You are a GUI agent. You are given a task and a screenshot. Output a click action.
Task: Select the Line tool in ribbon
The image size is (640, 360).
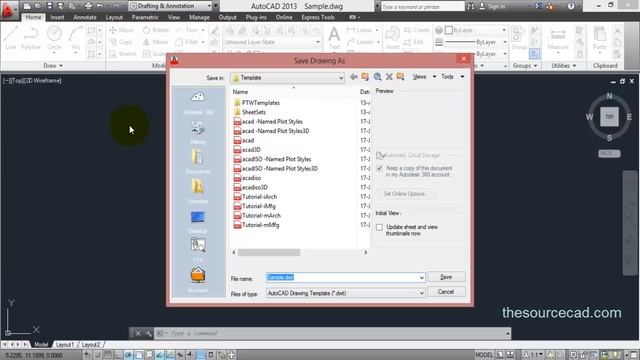tap(11, 38)
